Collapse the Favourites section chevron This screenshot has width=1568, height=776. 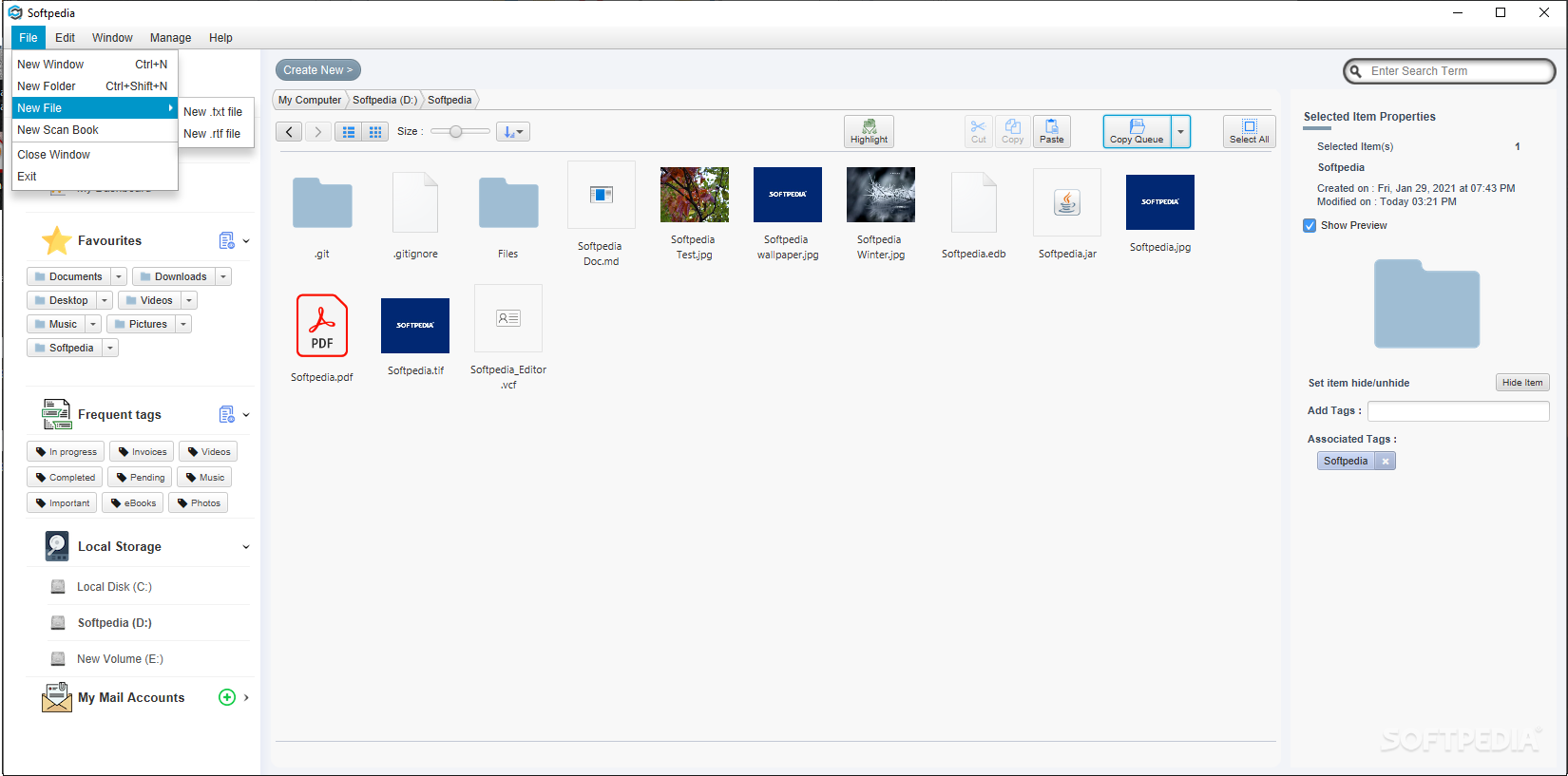click(x=246, y=241)
